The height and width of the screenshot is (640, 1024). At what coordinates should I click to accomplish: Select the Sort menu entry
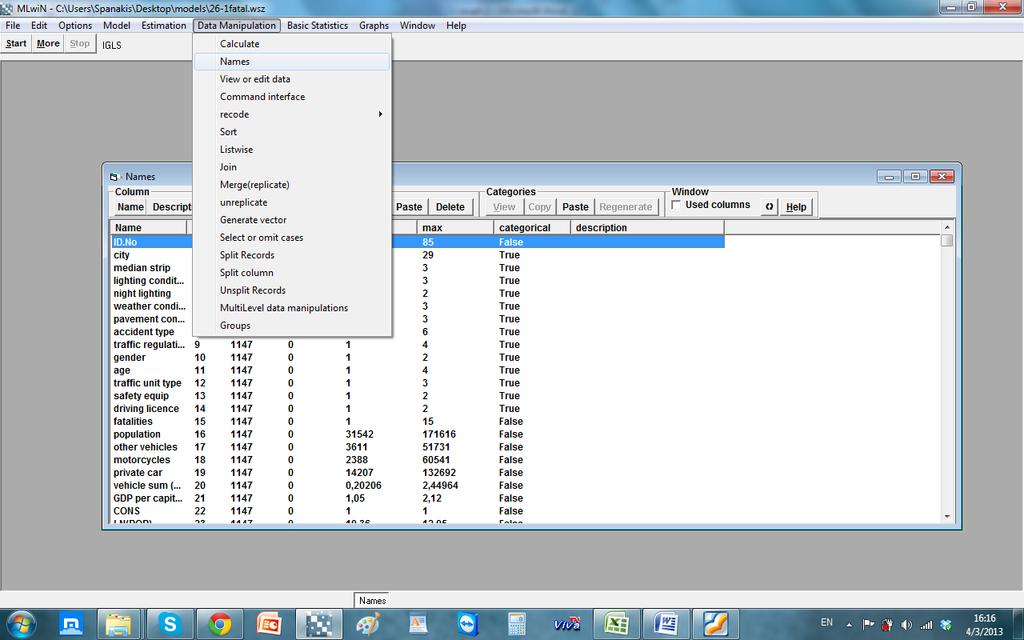pos(292,132)
